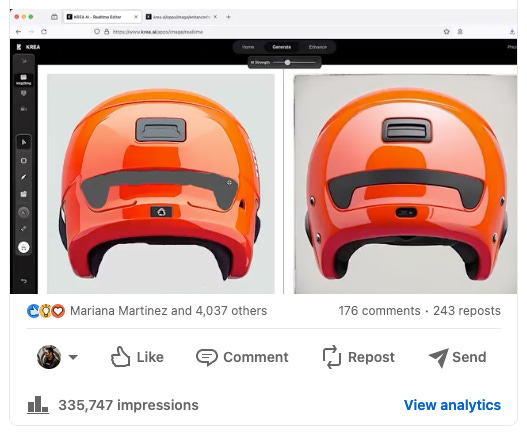Expand the identity dropdown arrow beside avatar
527x434 pixels.
[73, 357]
